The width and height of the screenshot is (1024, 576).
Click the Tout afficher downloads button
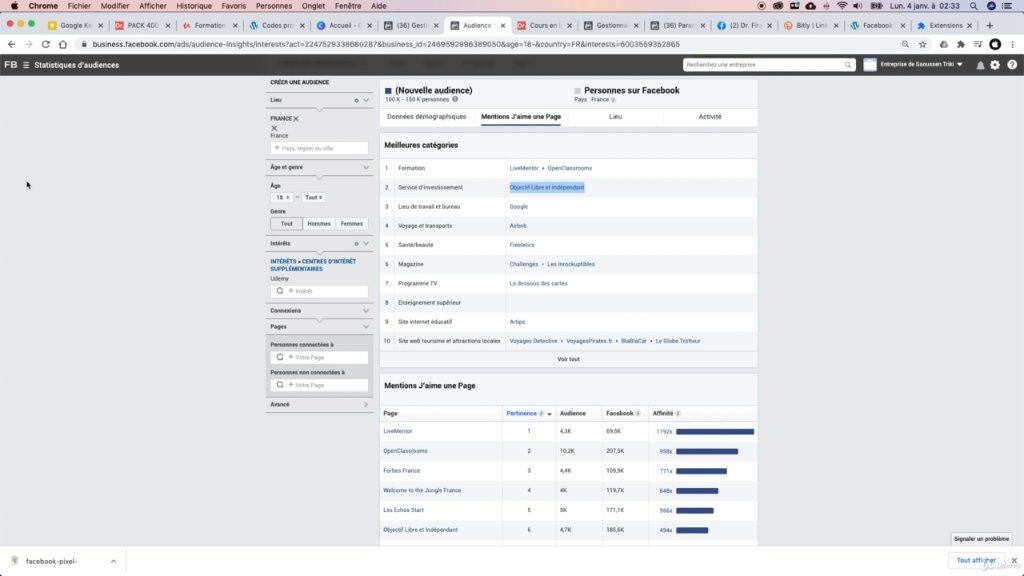click(x=976, y=560)
